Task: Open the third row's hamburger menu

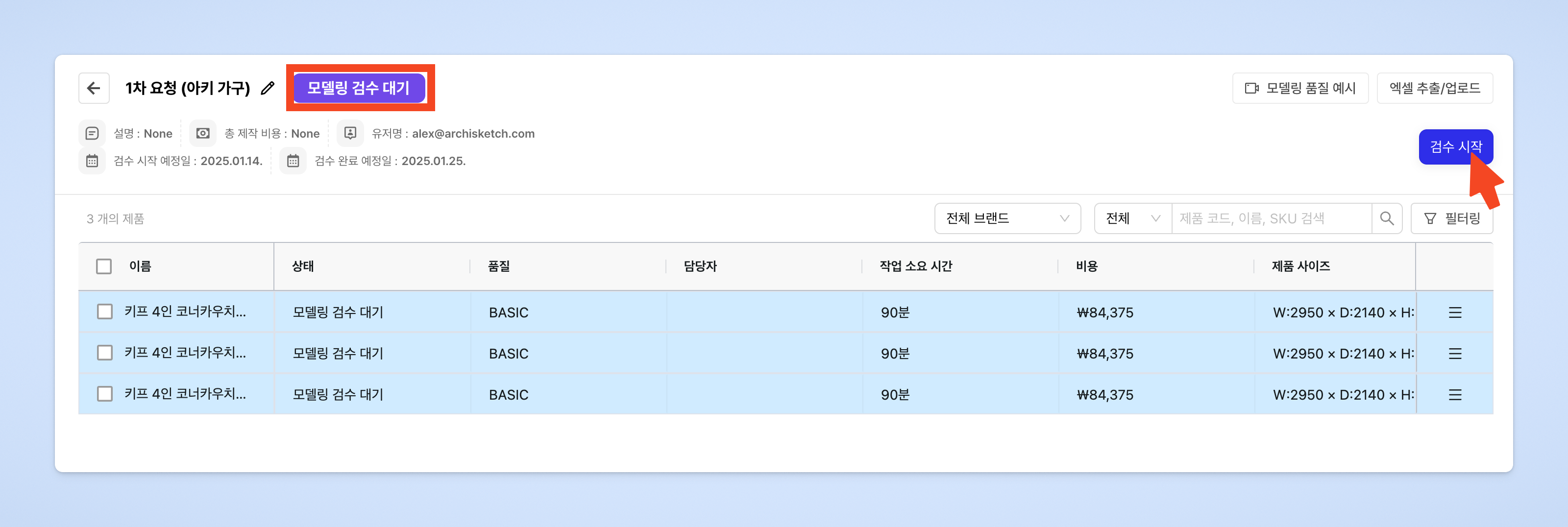Action: point(1455,395)
